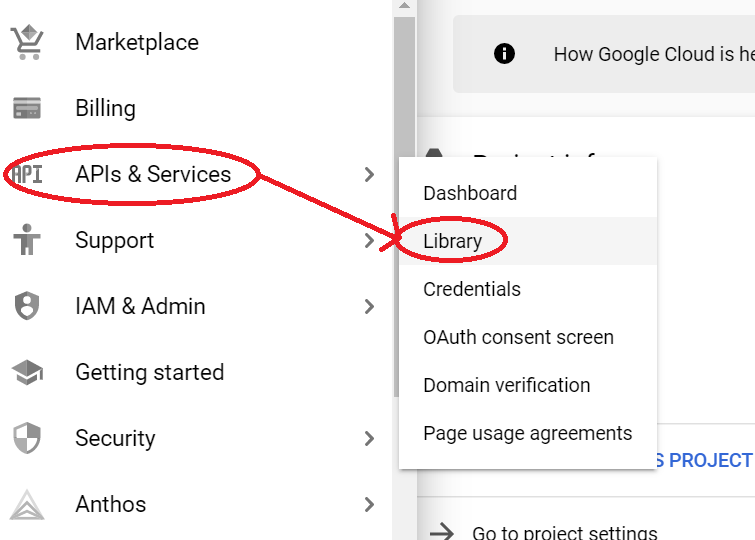Click the Billing credit card icon
This screenshot has width=755, height=540.
click(27, 108)
